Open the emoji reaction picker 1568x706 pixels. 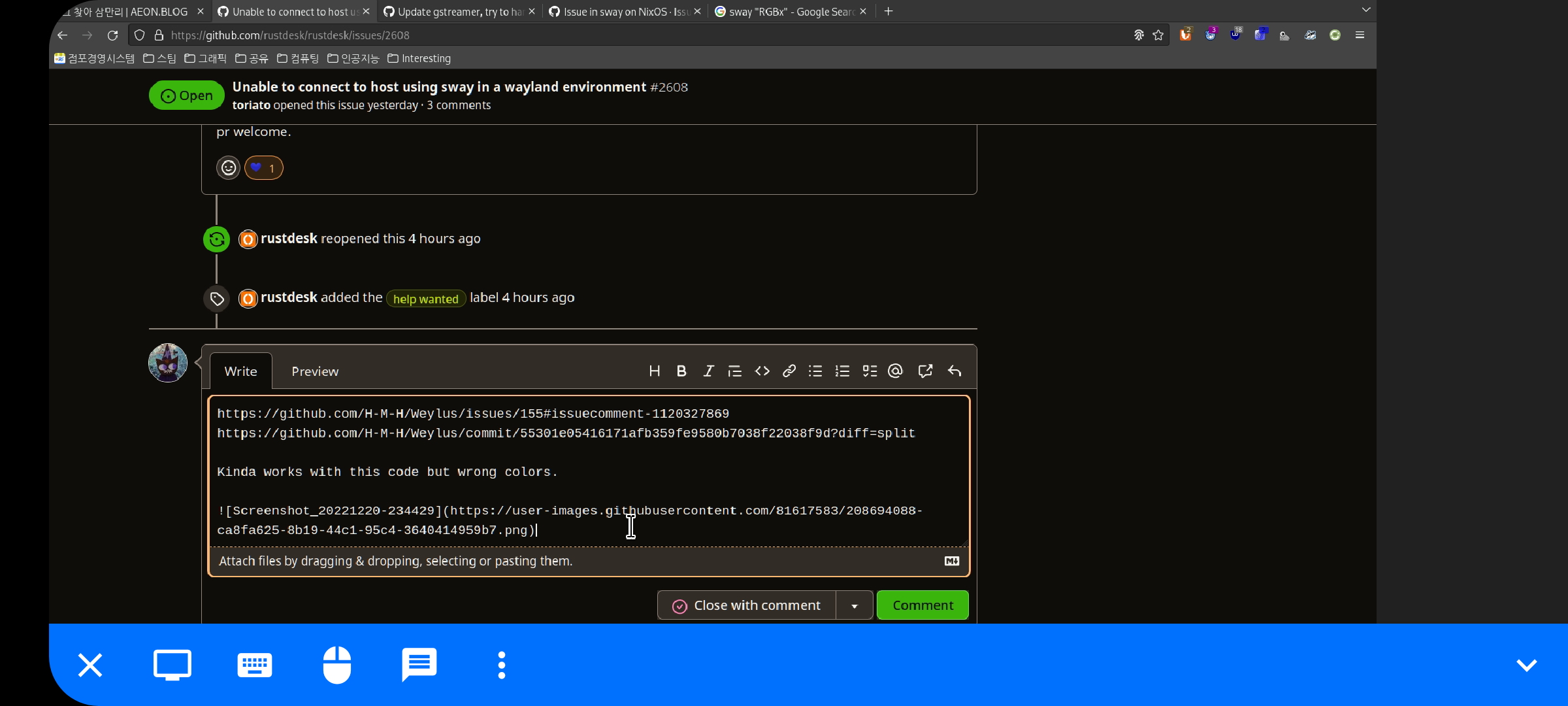tap(228, 167)
